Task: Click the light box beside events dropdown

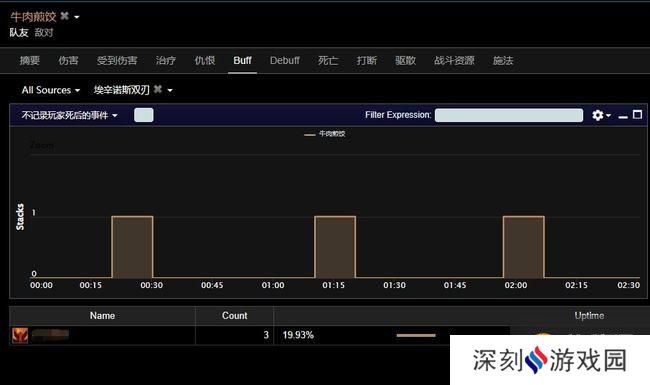Action: [144, 115]
